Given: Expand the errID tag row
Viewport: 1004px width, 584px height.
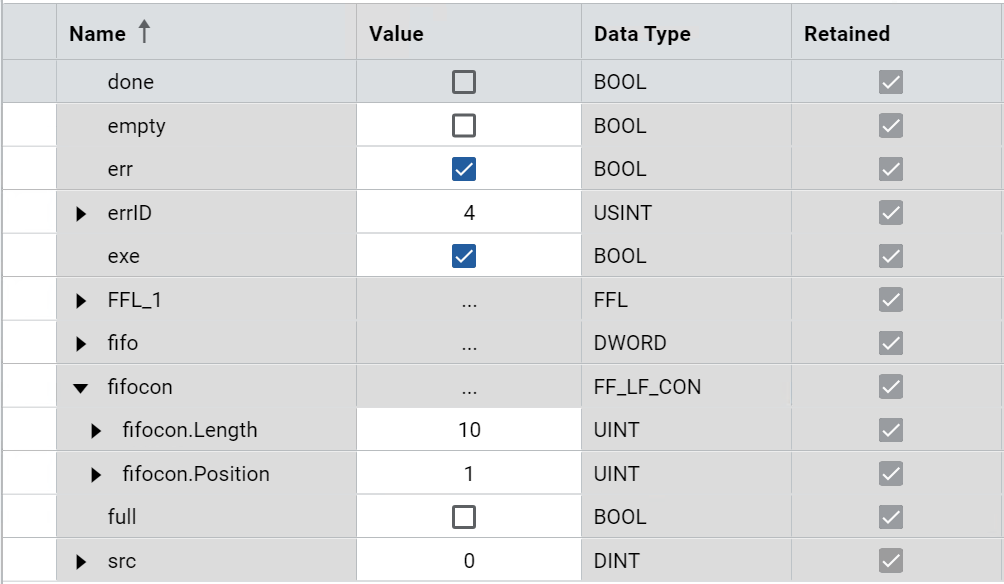Looking at the screenshot, I should point(81,213).
